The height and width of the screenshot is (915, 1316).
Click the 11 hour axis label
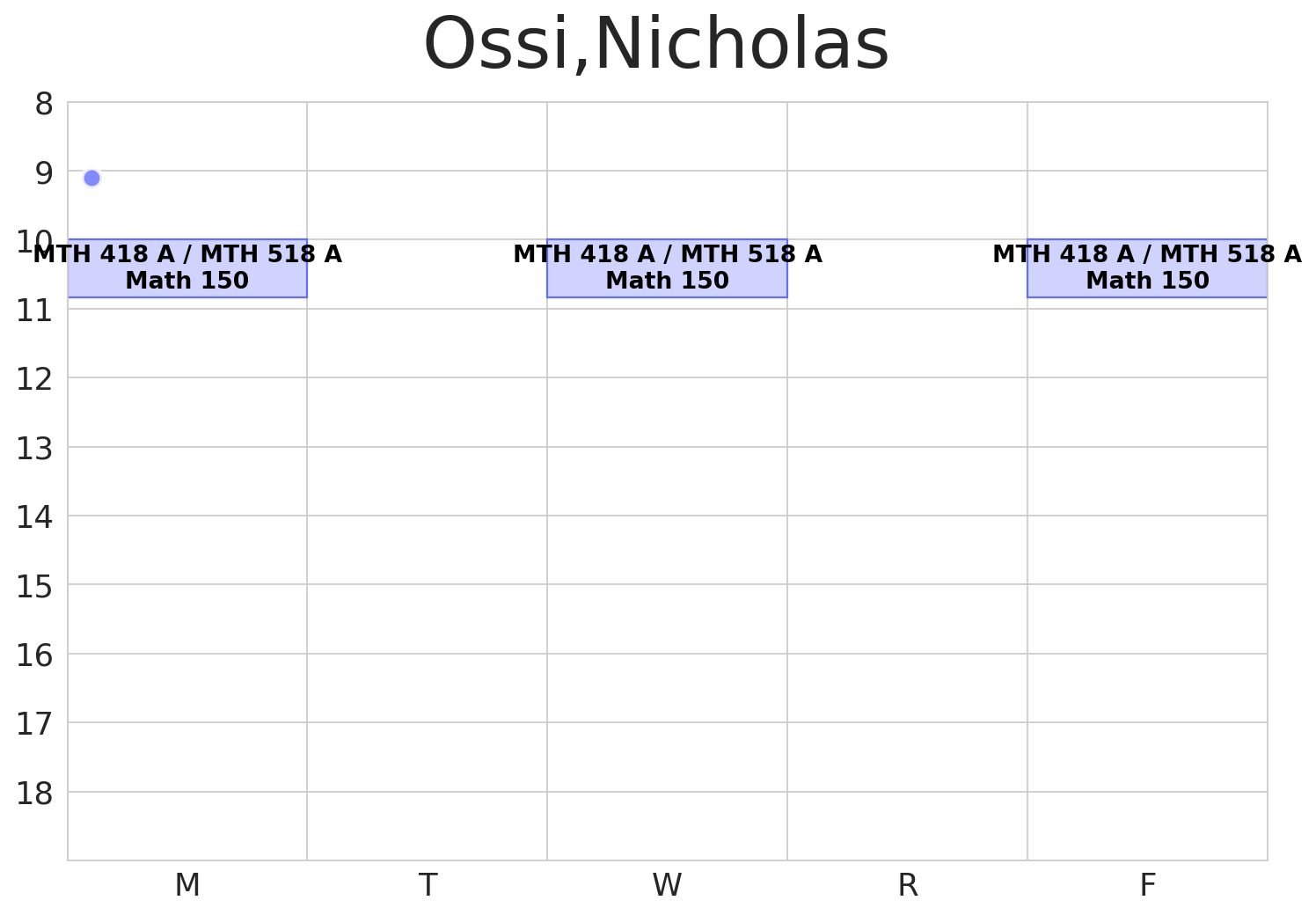click(35, 311)
